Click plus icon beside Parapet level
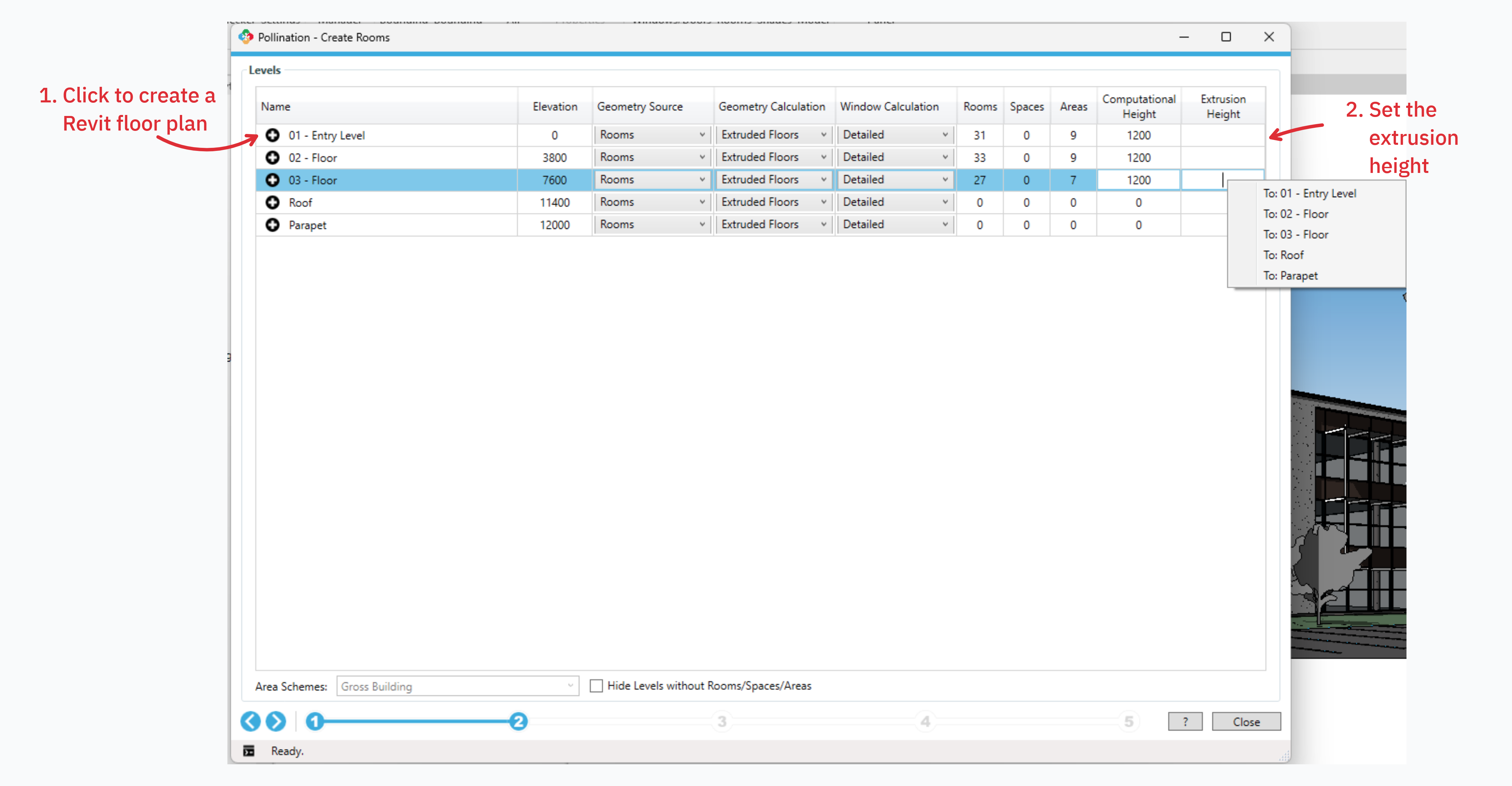This screenshot has width=1512, height=786. 272,225
